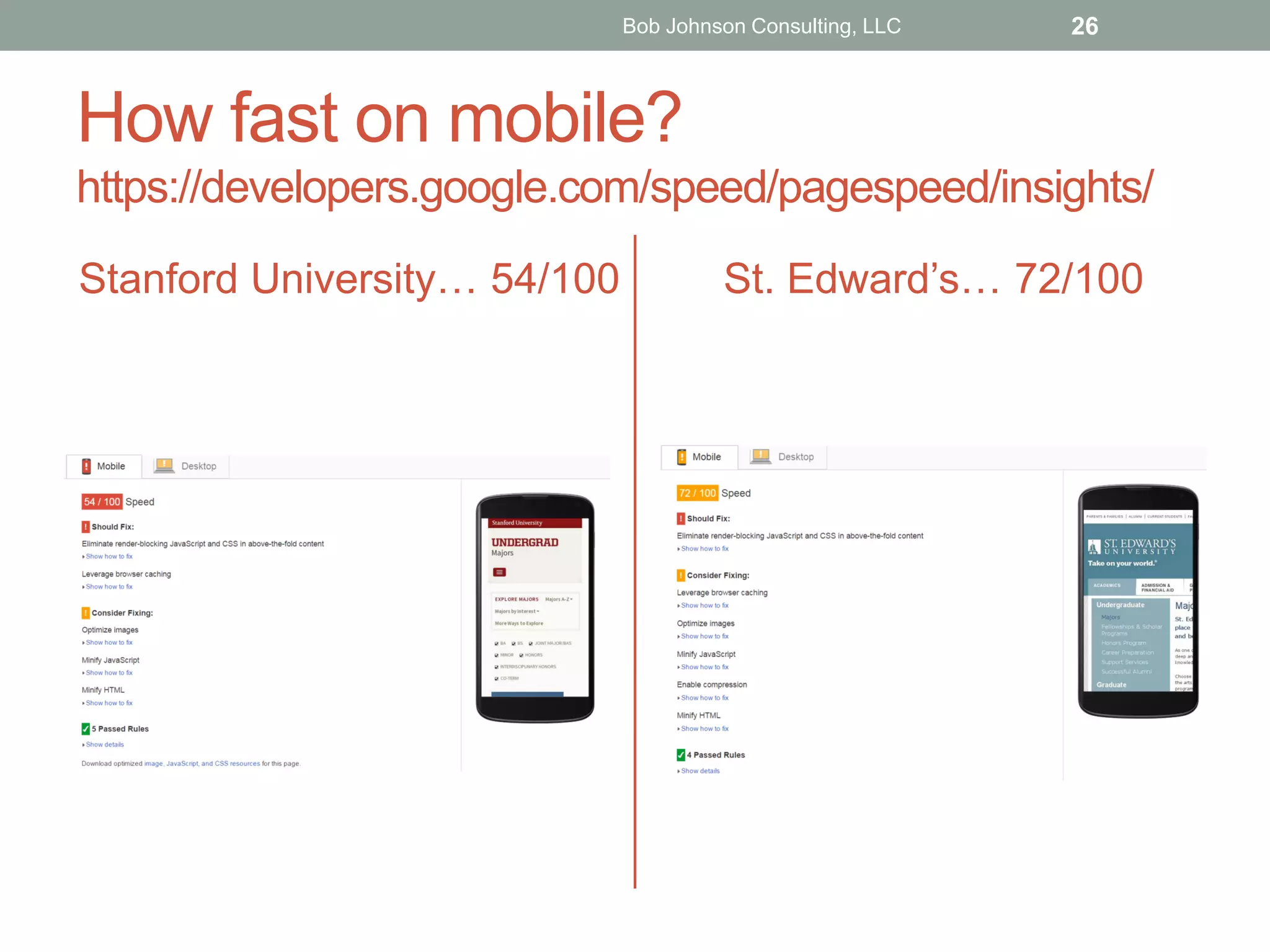Click the hamburger menu icon in Stanford preview

click(x=500, y=572)
